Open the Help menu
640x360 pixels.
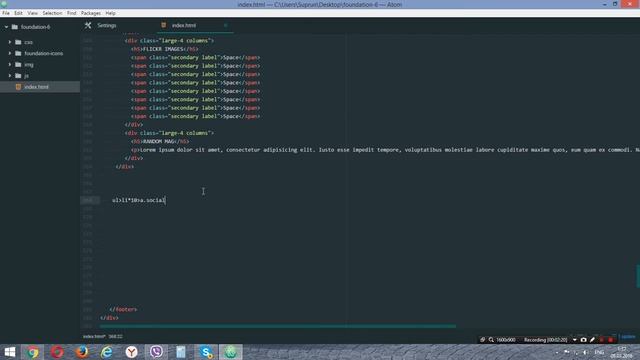[x=110, y=13]
